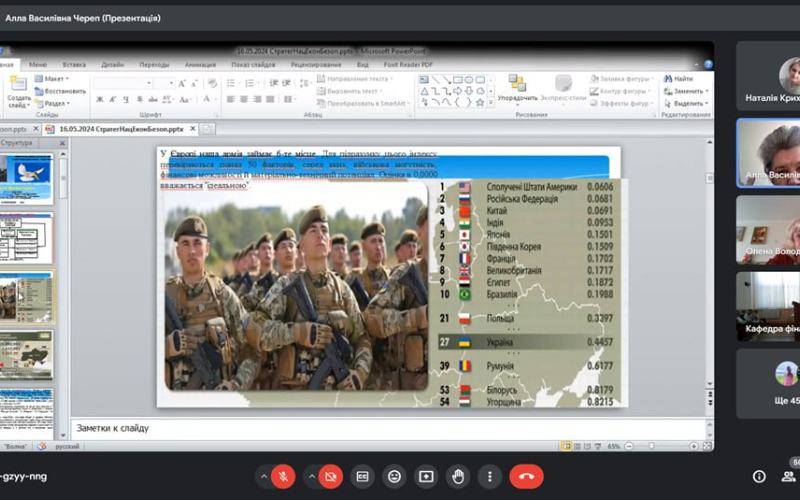This screenshot has height=500, width=800.
Task: Click the Present now screen-share icon
Action: 426,477
